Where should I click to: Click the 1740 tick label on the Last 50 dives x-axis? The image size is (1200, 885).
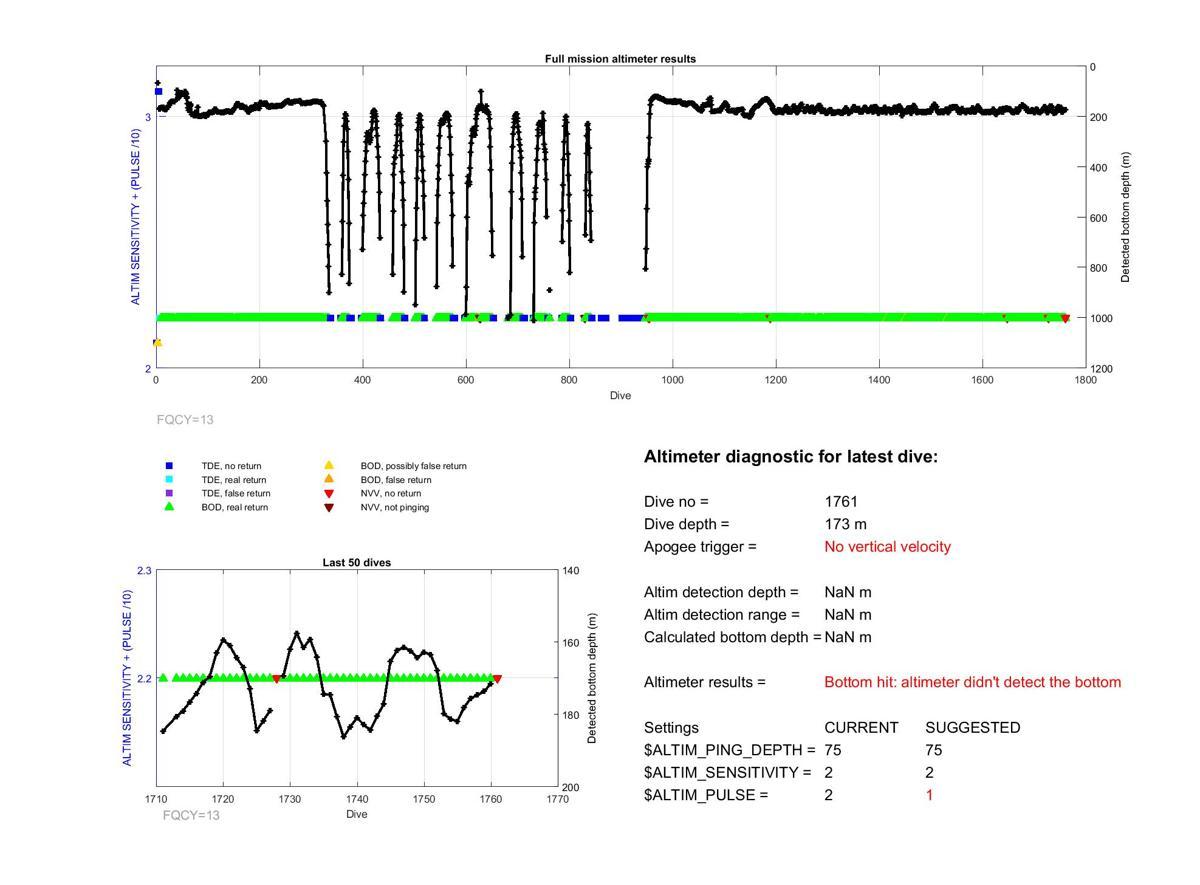point(357,799)
